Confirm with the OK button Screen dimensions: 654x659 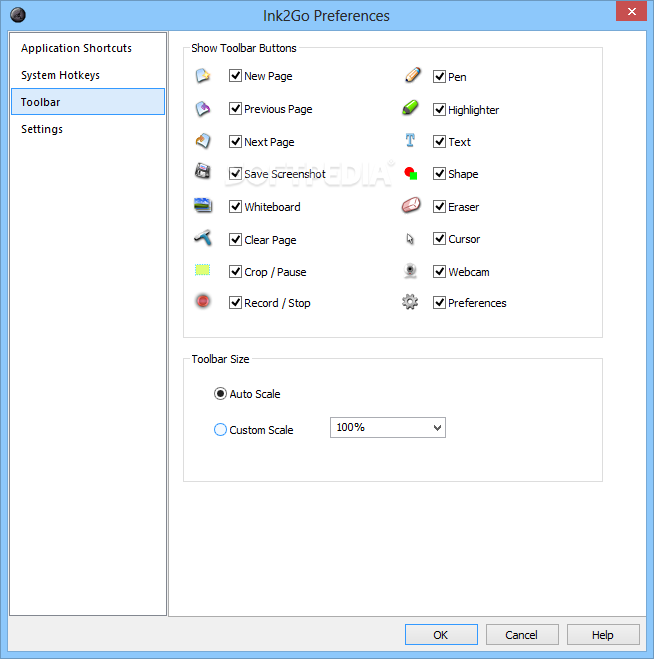click(441, 634)
